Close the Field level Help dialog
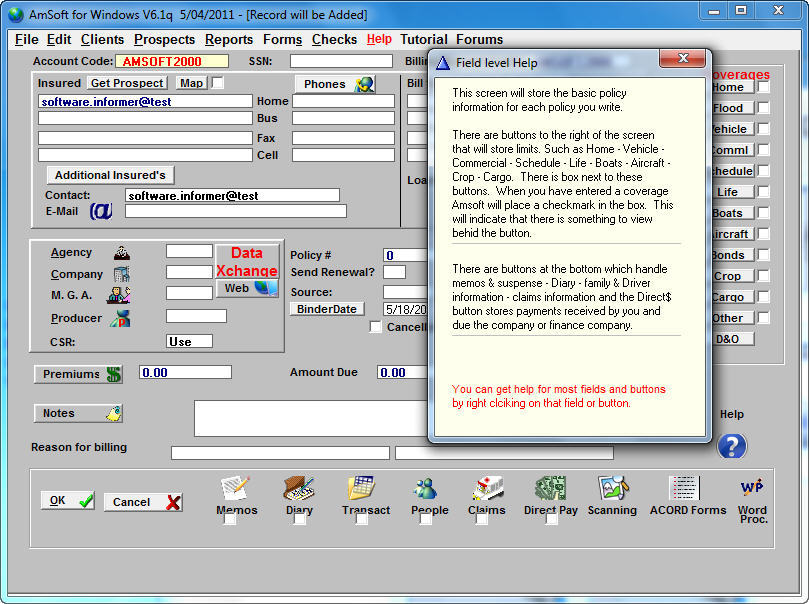The height and width of the screenshot is (604, 809). [683, 58]
